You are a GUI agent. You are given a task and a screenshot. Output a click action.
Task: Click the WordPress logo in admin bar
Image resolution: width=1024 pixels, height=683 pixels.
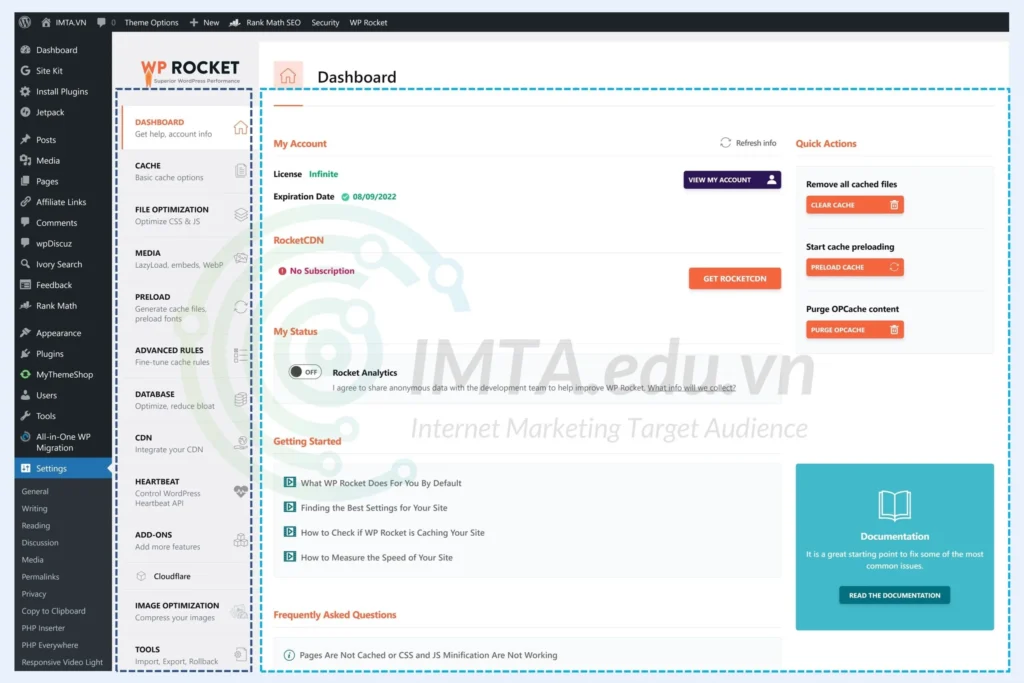24,22
